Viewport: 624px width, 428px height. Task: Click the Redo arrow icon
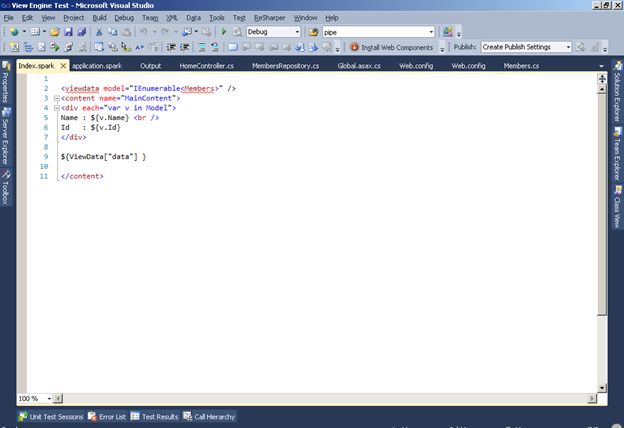tap(165, 32)
